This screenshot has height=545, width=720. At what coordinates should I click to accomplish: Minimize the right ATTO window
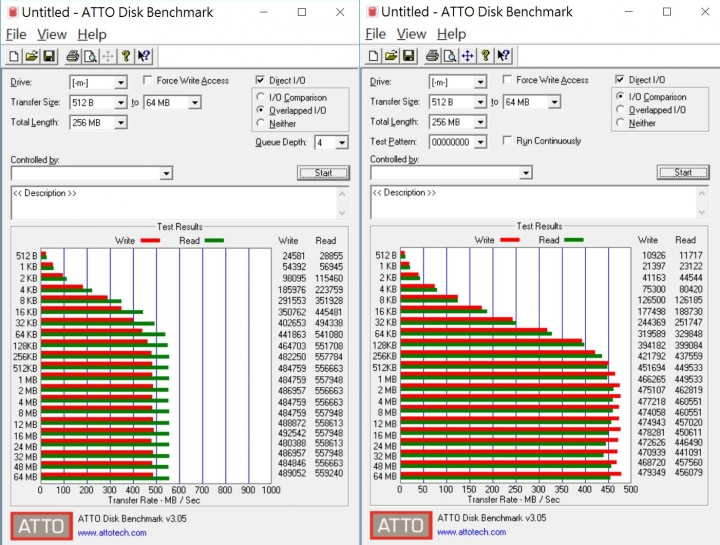629,12
